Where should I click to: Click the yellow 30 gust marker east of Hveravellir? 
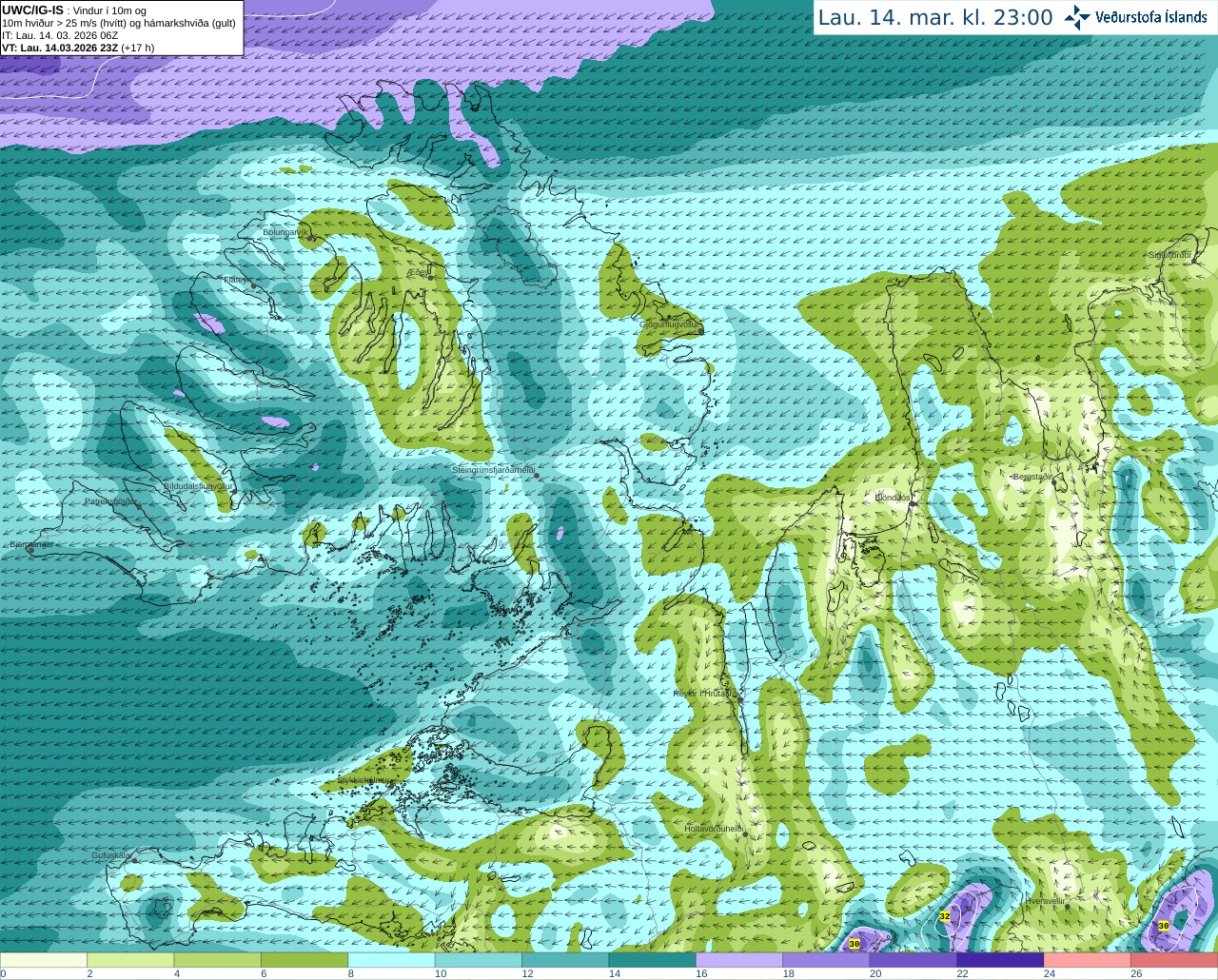1163,925
